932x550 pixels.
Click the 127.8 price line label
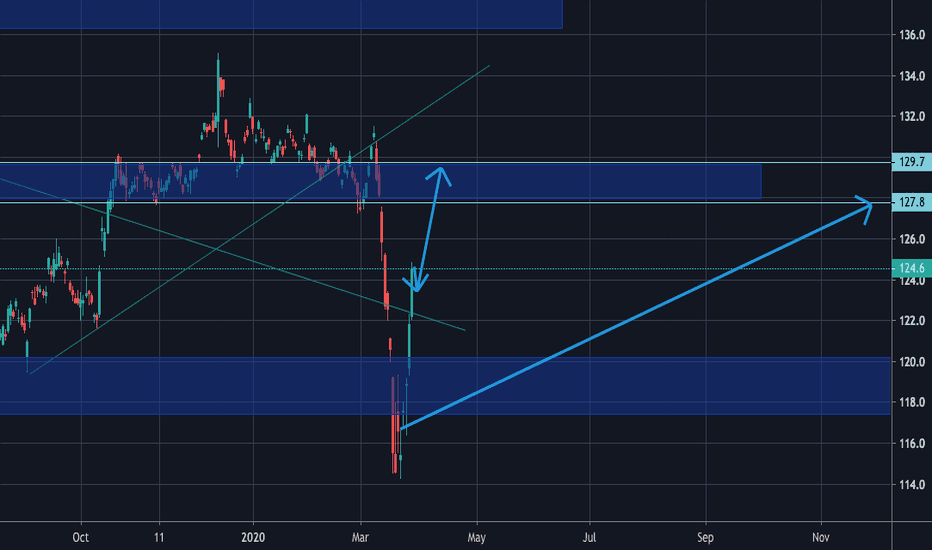click(x=912, y=202)
